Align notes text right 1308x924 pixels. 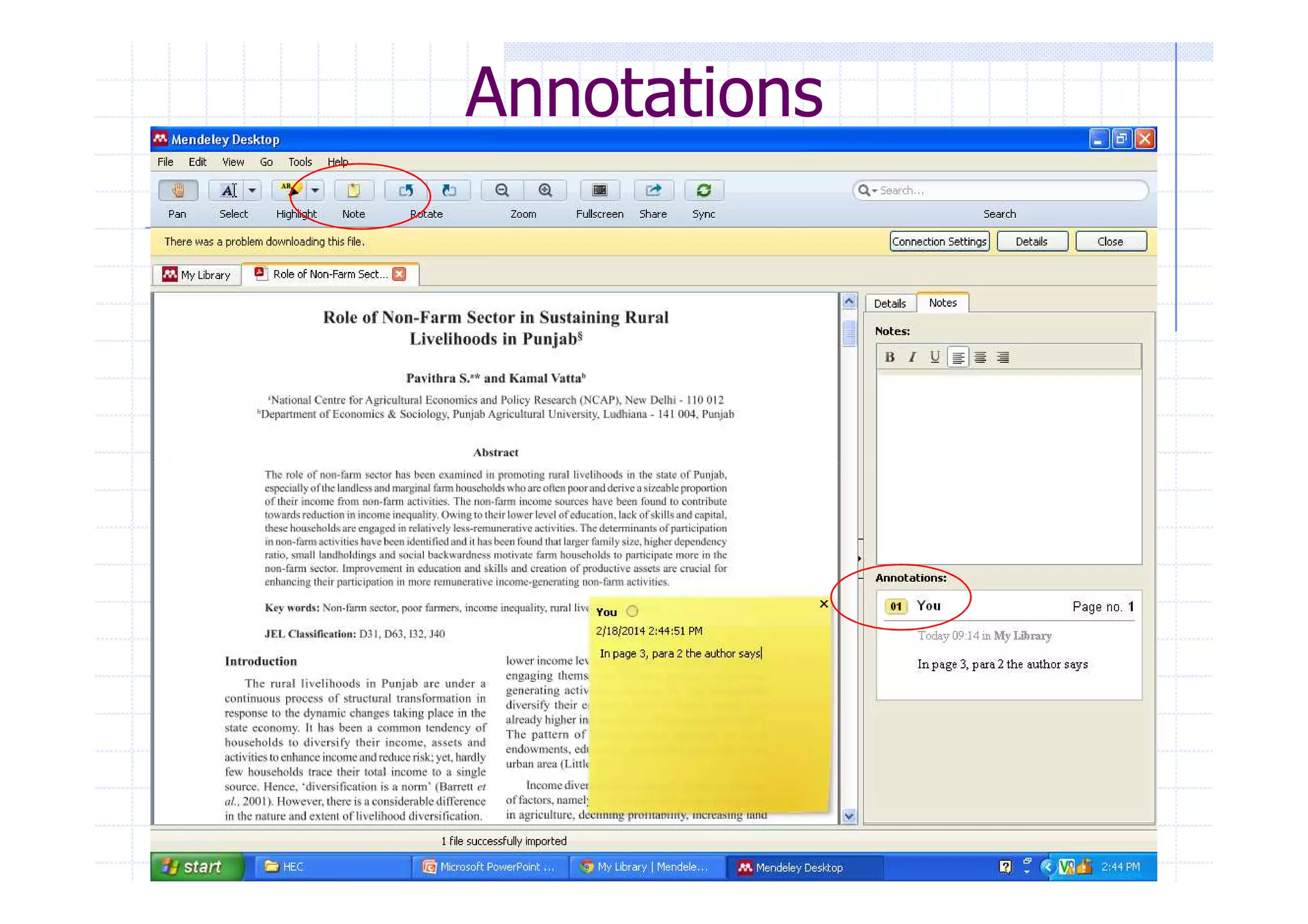coord(1003,357)
